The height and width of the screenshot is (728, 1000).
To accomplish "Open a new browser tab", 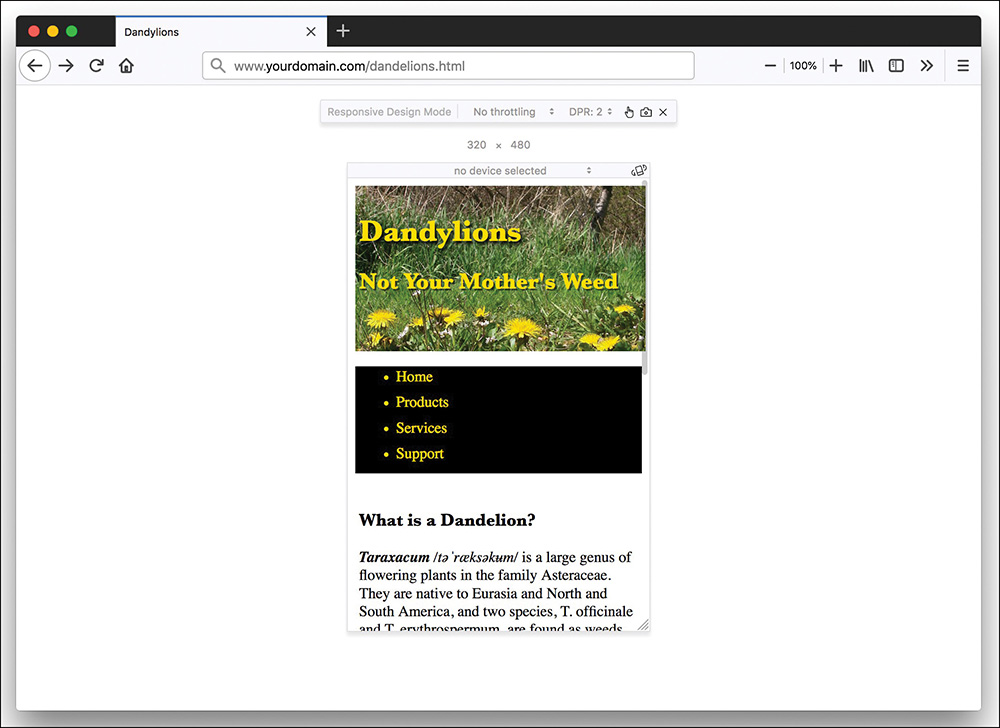I will (343, 31).
